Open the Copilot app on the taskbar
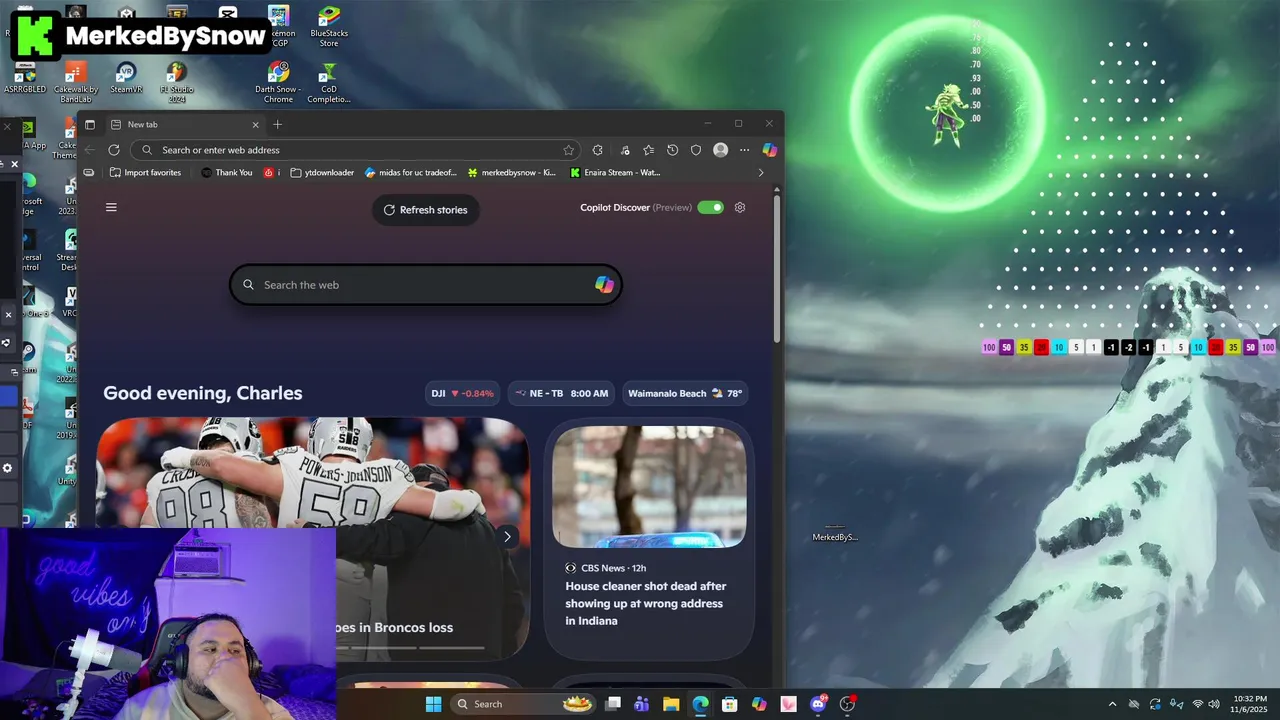This screenshot has height=720, width=1280. point(759,704)
